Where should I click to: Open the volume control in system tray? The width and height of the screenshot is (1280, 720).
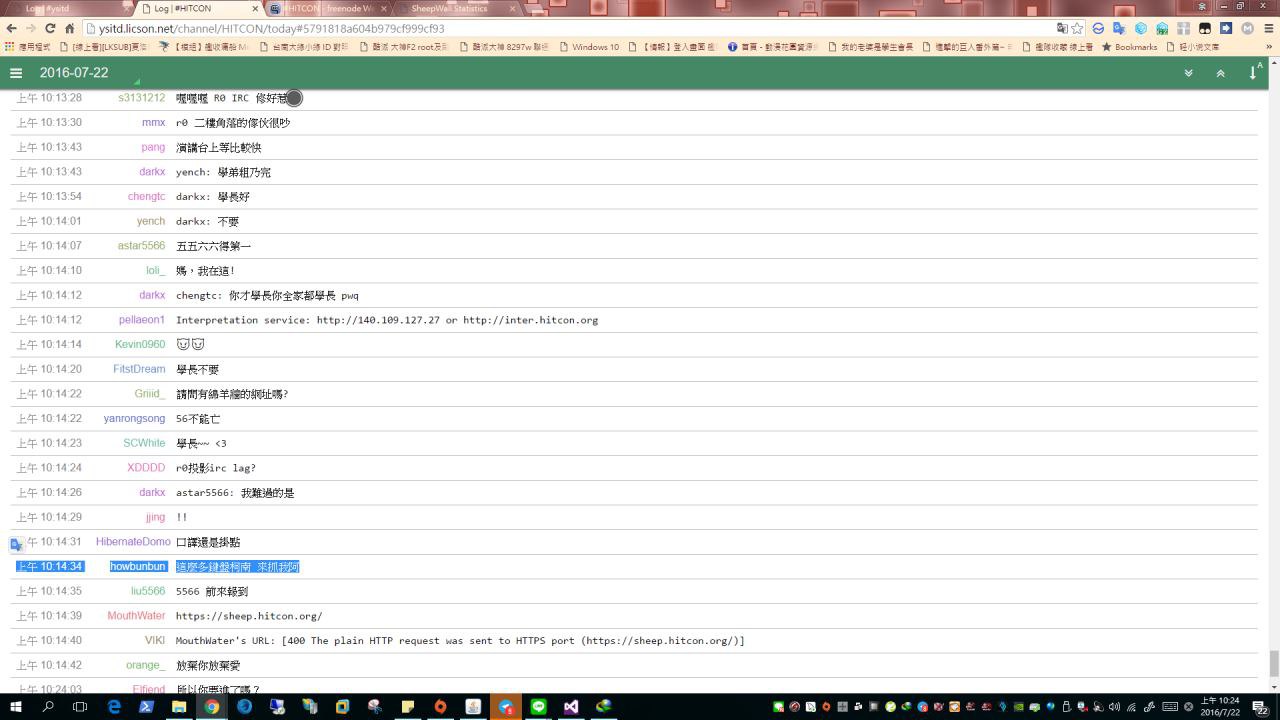click(x=1114, y=707)
